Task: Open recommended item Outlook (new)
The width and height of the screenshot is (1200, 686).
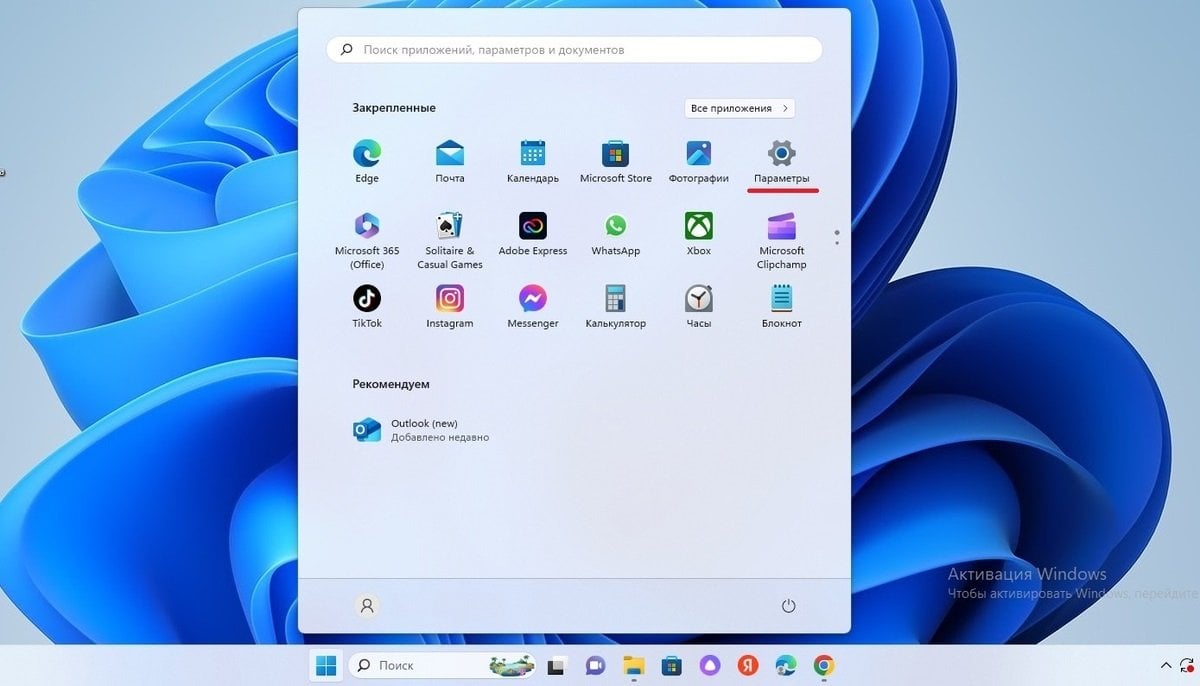Action: pos(422,430)
